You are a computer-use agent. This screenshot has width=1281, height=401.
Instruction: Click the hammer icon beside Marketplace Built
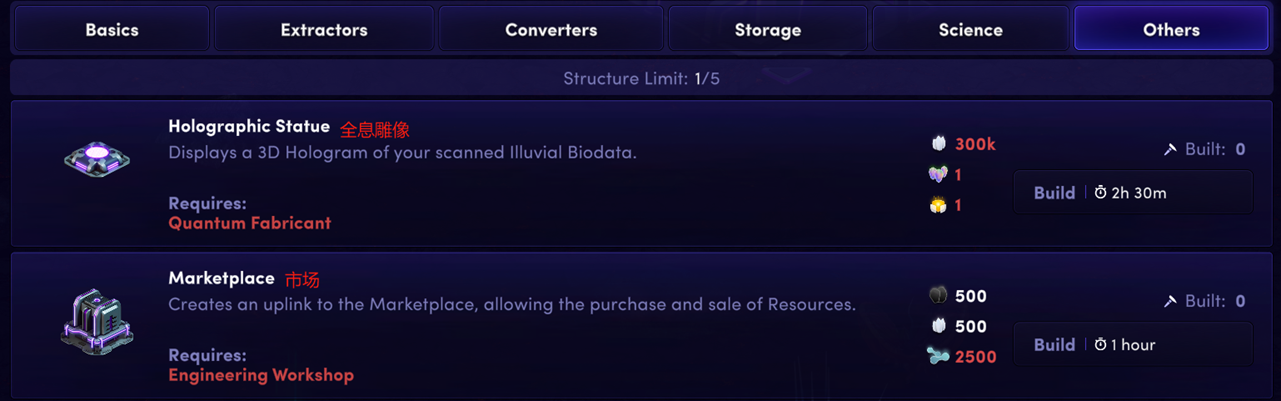point(1170,301)
